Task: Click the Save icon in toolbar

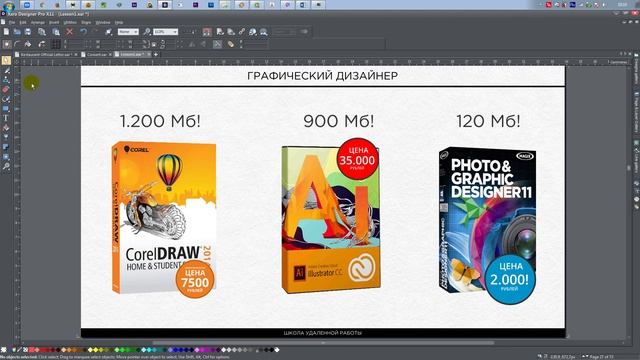Action: pos(28,31)
